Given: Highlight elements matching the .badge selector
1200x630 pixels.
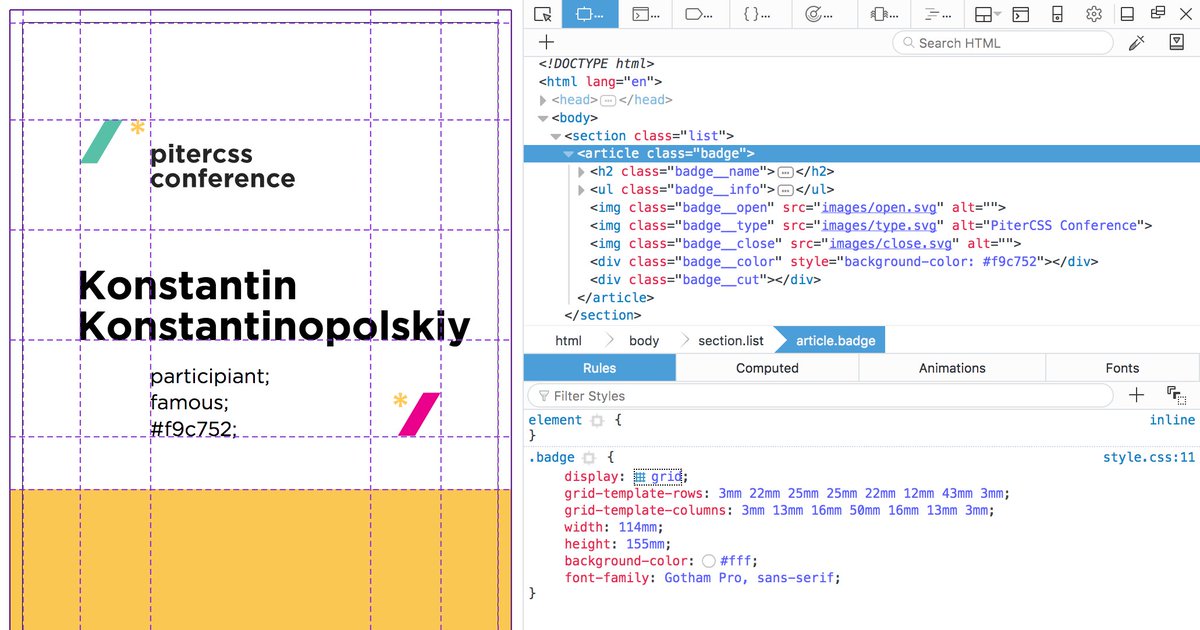Looking at the screenshot, I should point(588,458).
